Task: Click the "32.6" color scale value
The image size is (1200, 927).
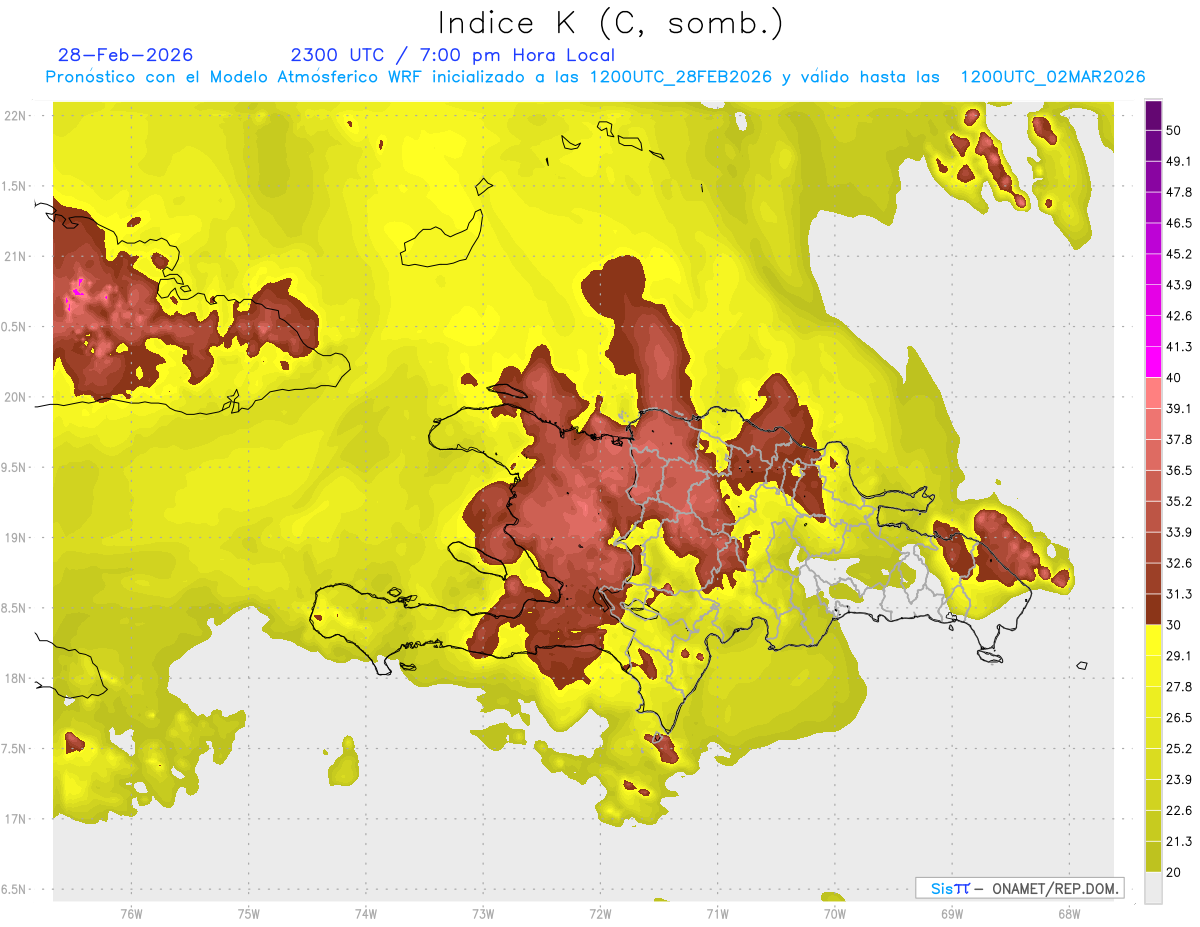Action: [1179, 563]
